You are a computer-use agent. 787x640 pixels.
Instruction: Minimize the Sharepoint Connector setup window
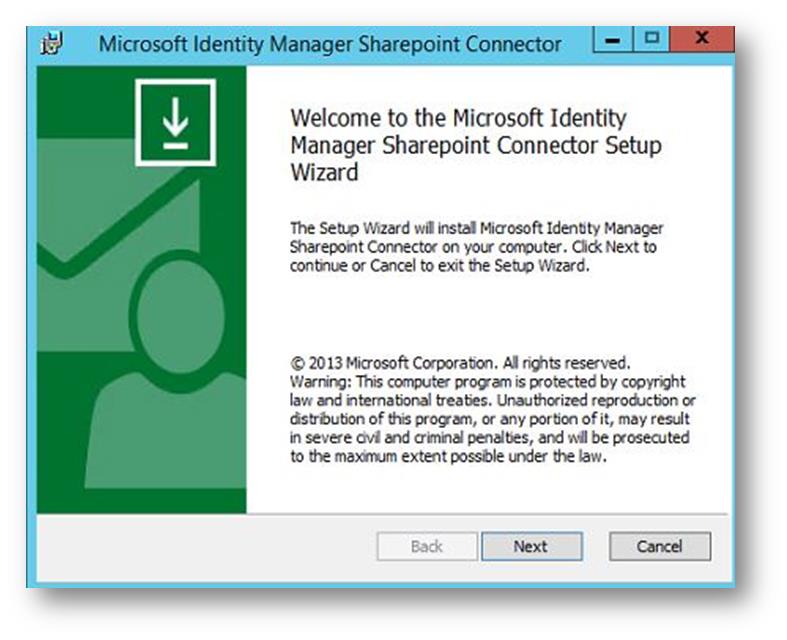tap(613, 39)
